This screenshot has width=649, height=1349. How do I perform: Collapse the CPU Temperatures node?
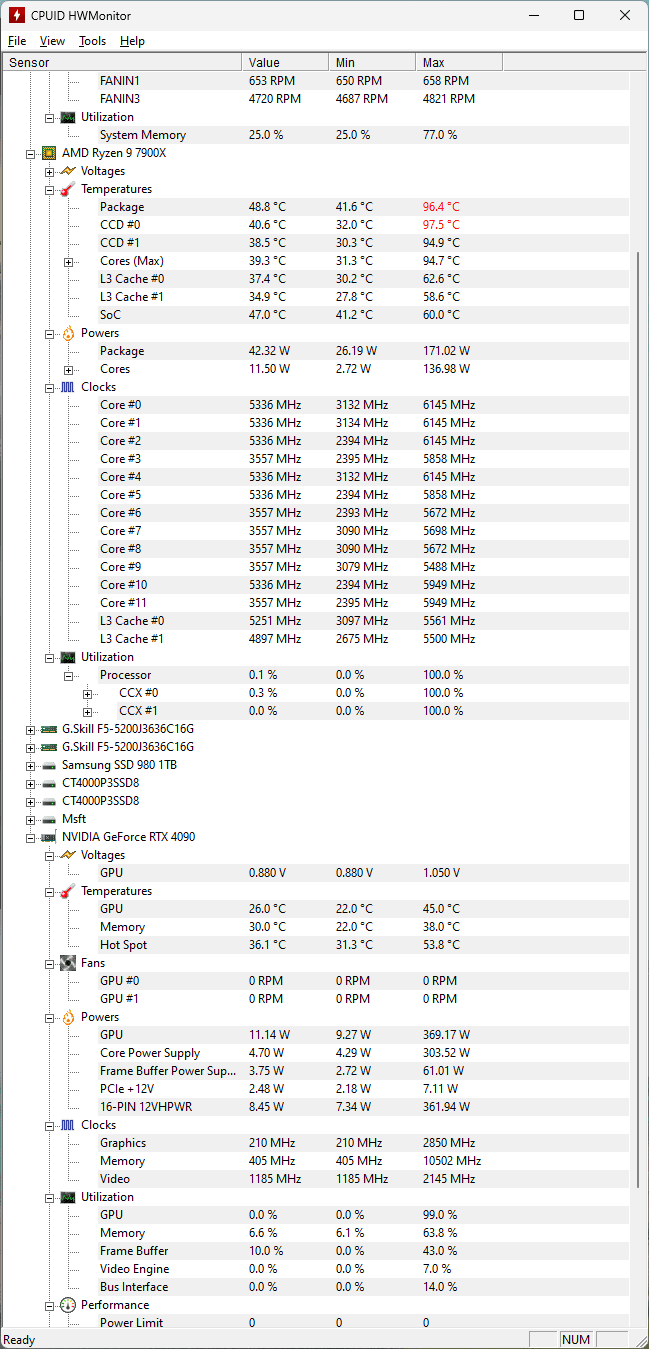coord(49,189)
